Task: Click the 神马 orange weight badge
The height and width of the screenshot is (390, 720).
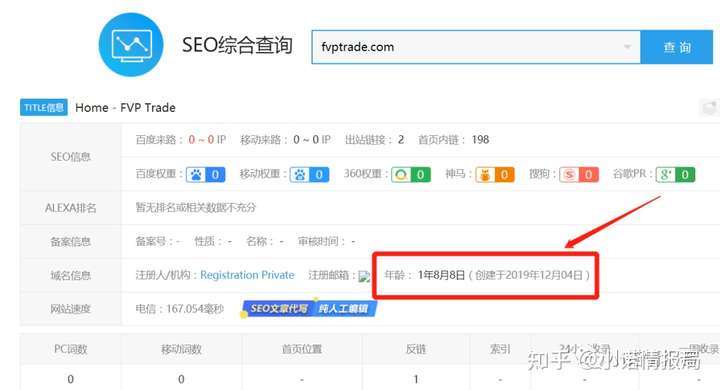Action: [495, 175]
